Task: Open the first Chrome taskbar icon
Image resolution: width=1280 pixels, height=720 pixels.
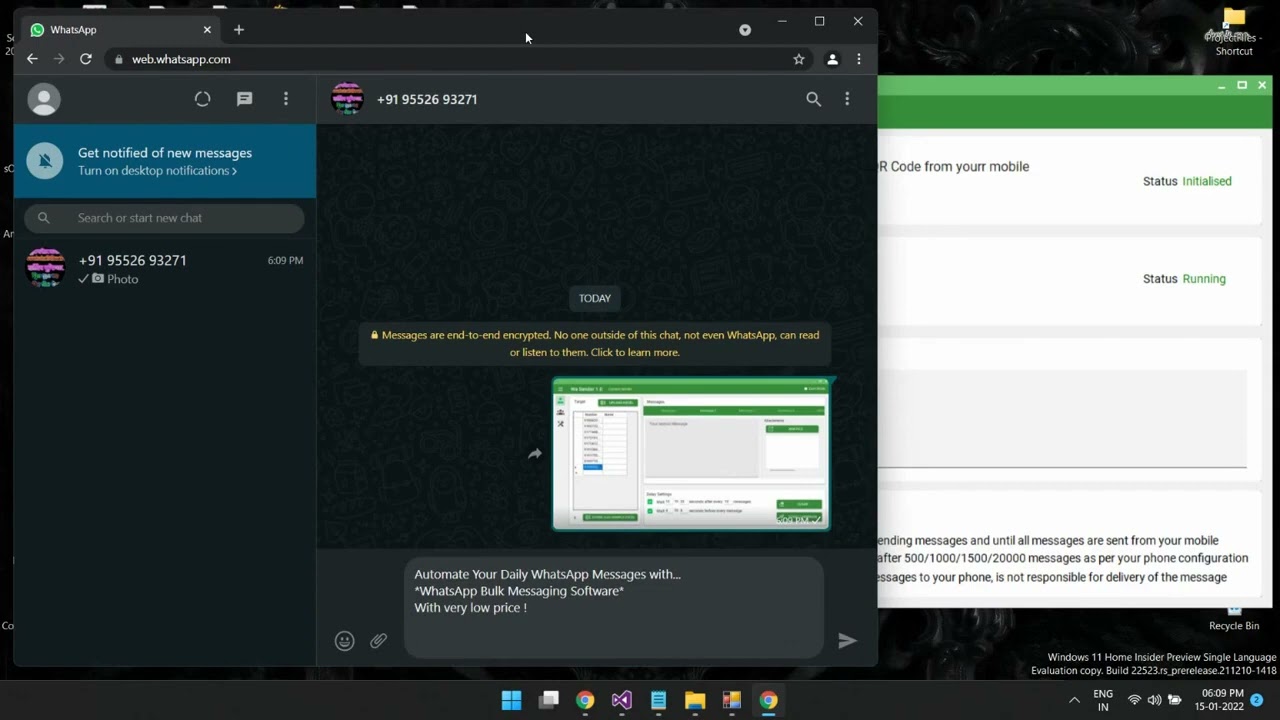Action: [585, 700]
